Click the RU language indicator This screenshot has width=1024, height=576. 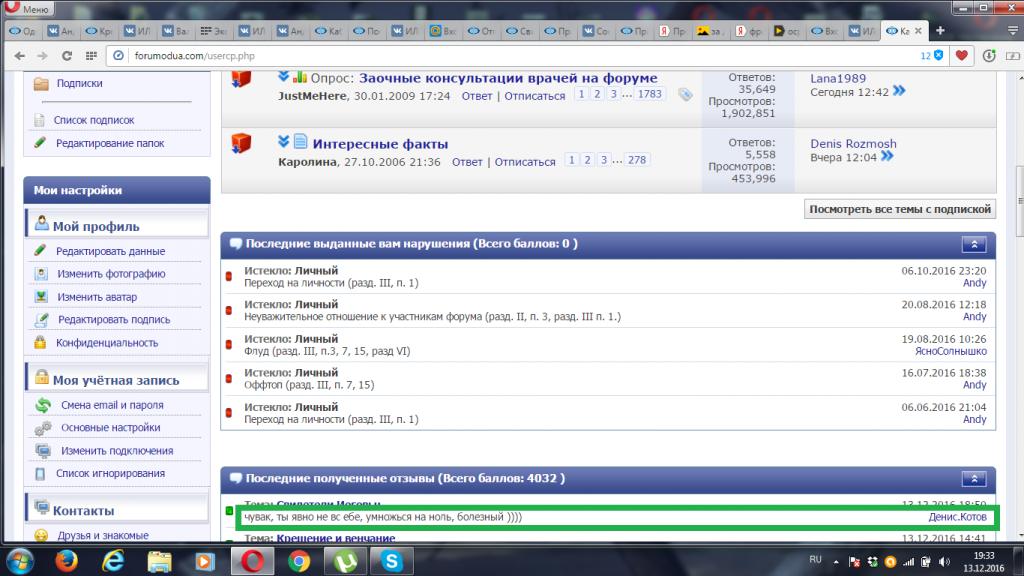point(815,560)
